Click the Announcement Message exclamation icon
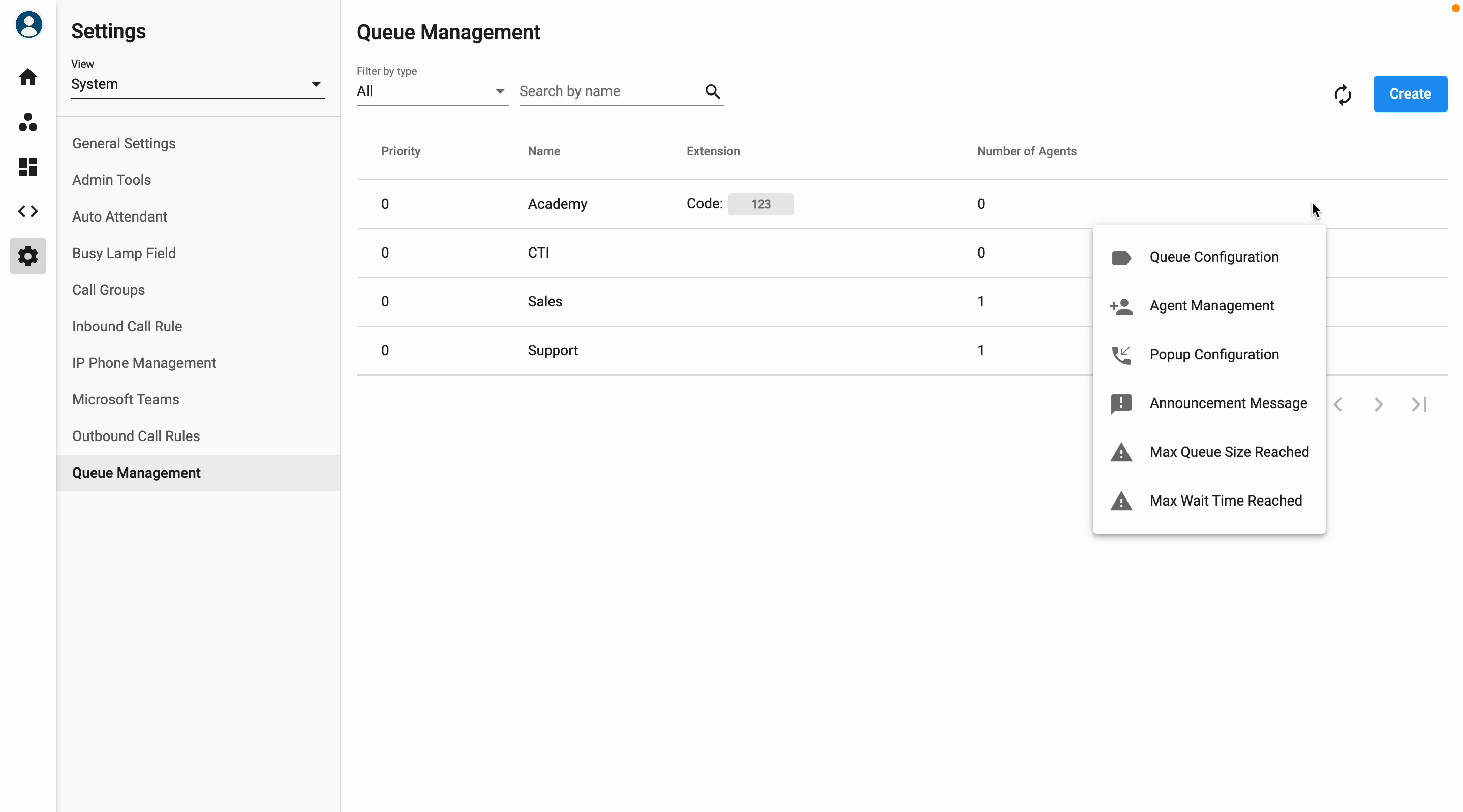 coord(1121,404)
